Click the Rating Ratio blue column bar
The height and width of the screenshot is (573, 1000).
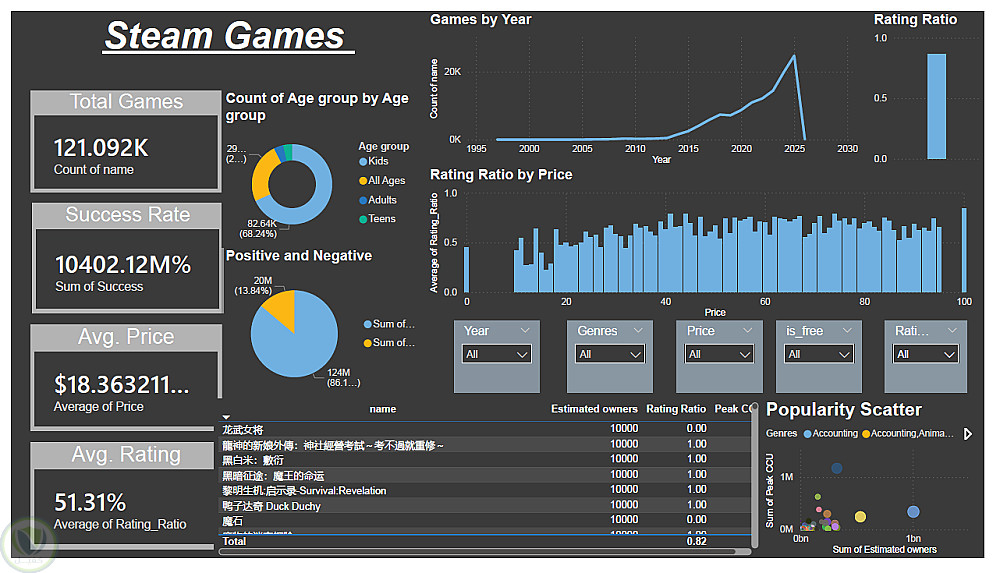coord(936,106)
